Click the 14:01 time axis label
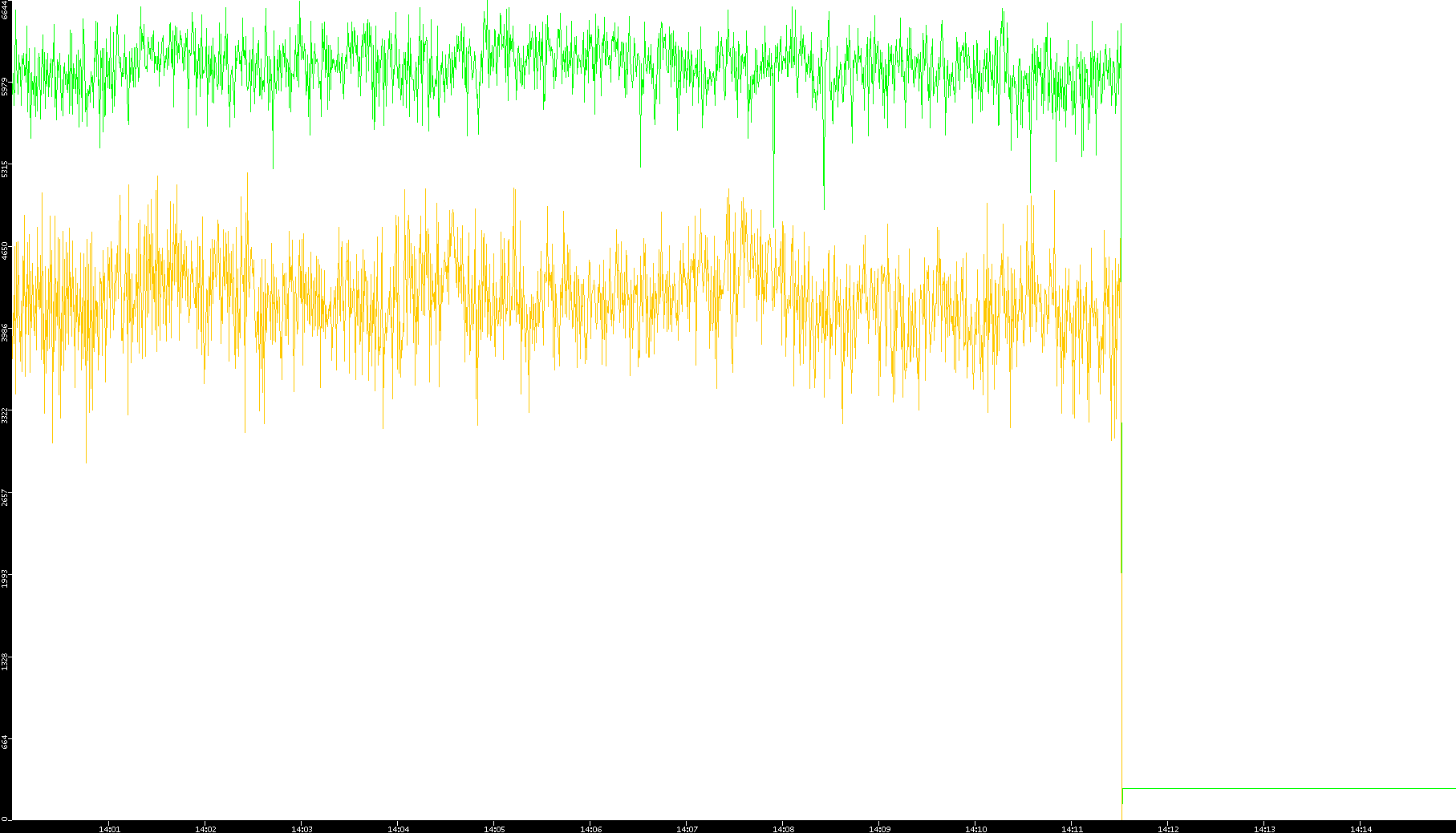The height and width of the screenshot is (833, 1456). pos(109,829)
